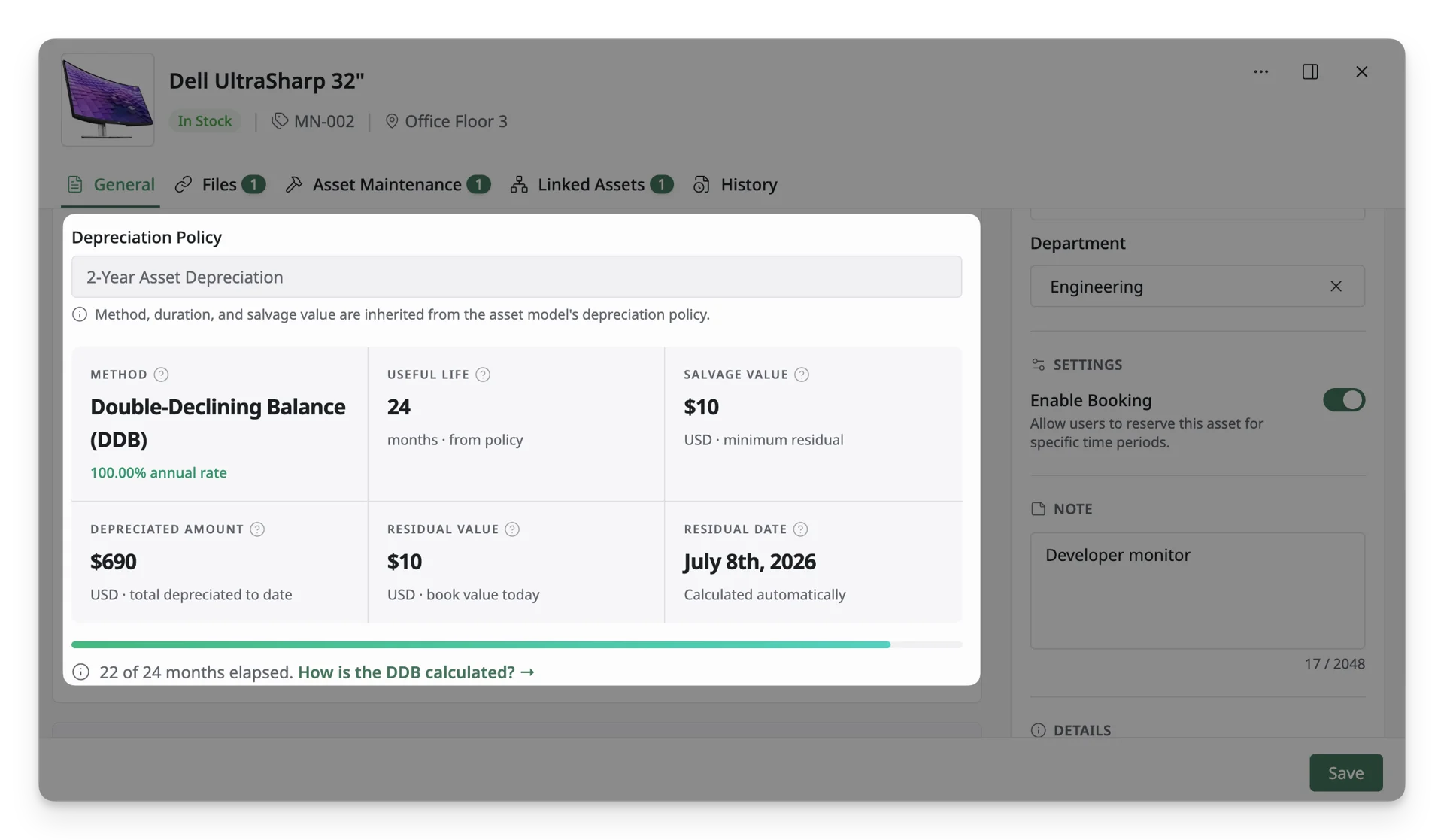Show the Residual Value help icon

(512, 529)
